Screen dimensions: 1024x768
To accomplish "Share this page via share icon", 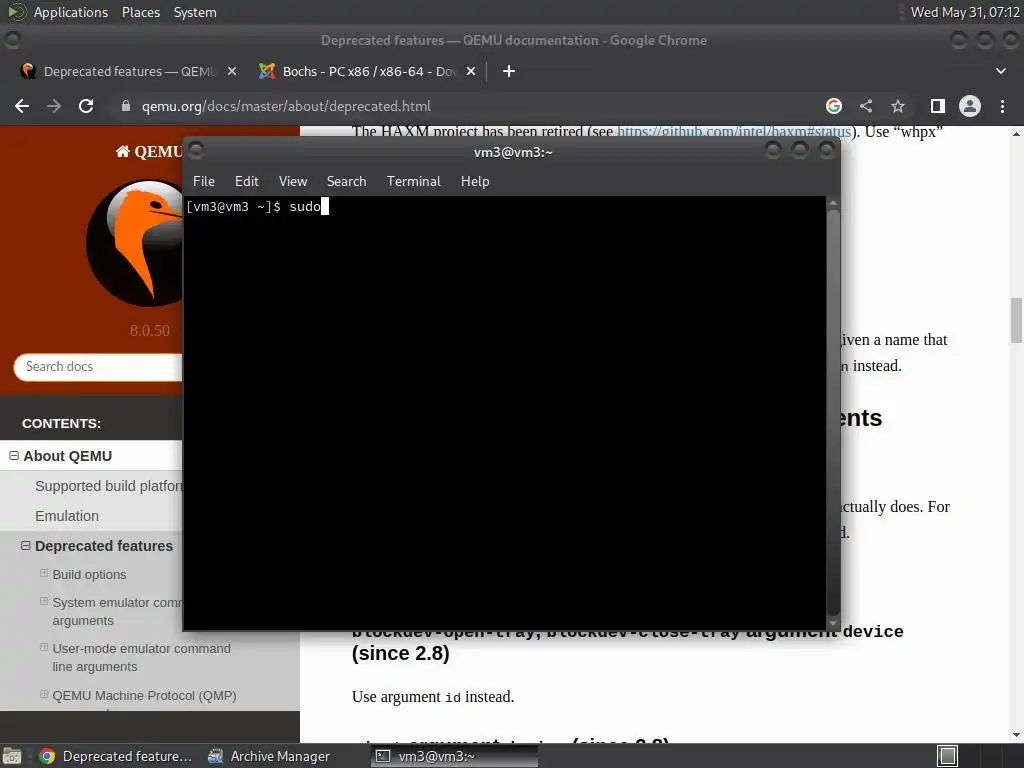I will pyautogui.click(x=866, y=106).
